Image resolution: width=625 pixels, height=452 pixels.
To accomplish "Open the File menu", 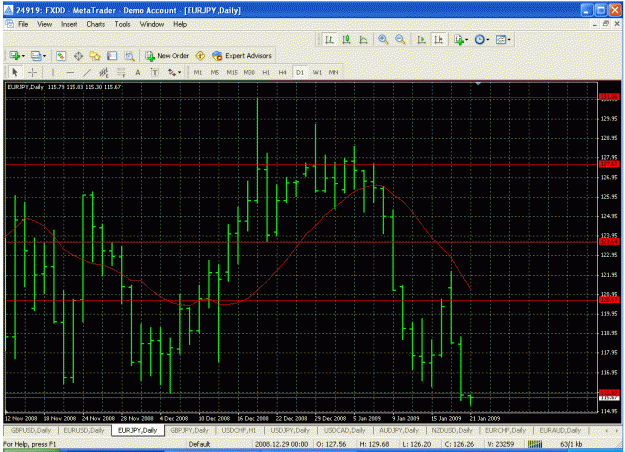I will pos(23,24).
